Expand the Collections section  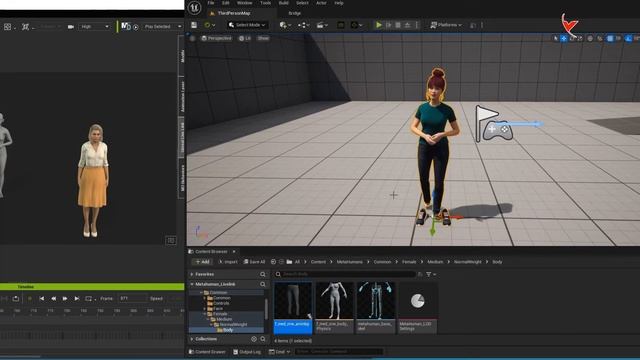[192, 339]
